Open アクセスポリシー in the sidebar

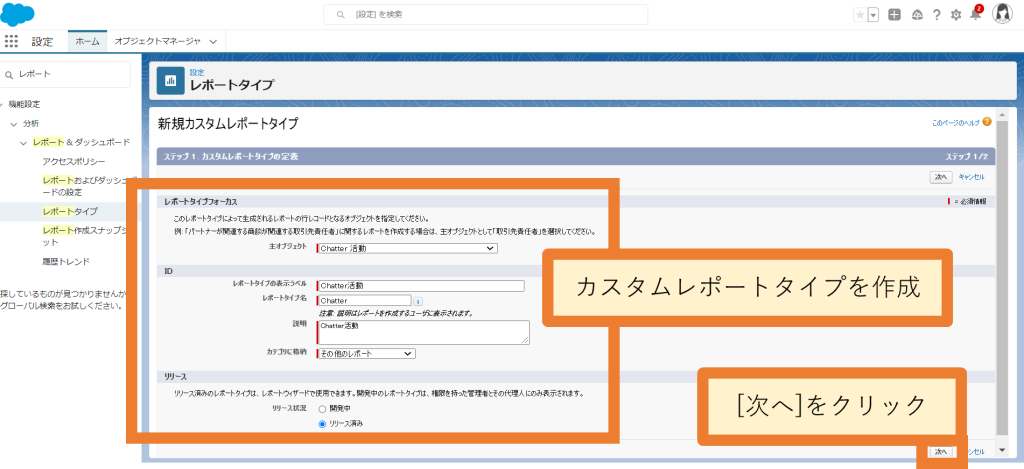point(74,161)
